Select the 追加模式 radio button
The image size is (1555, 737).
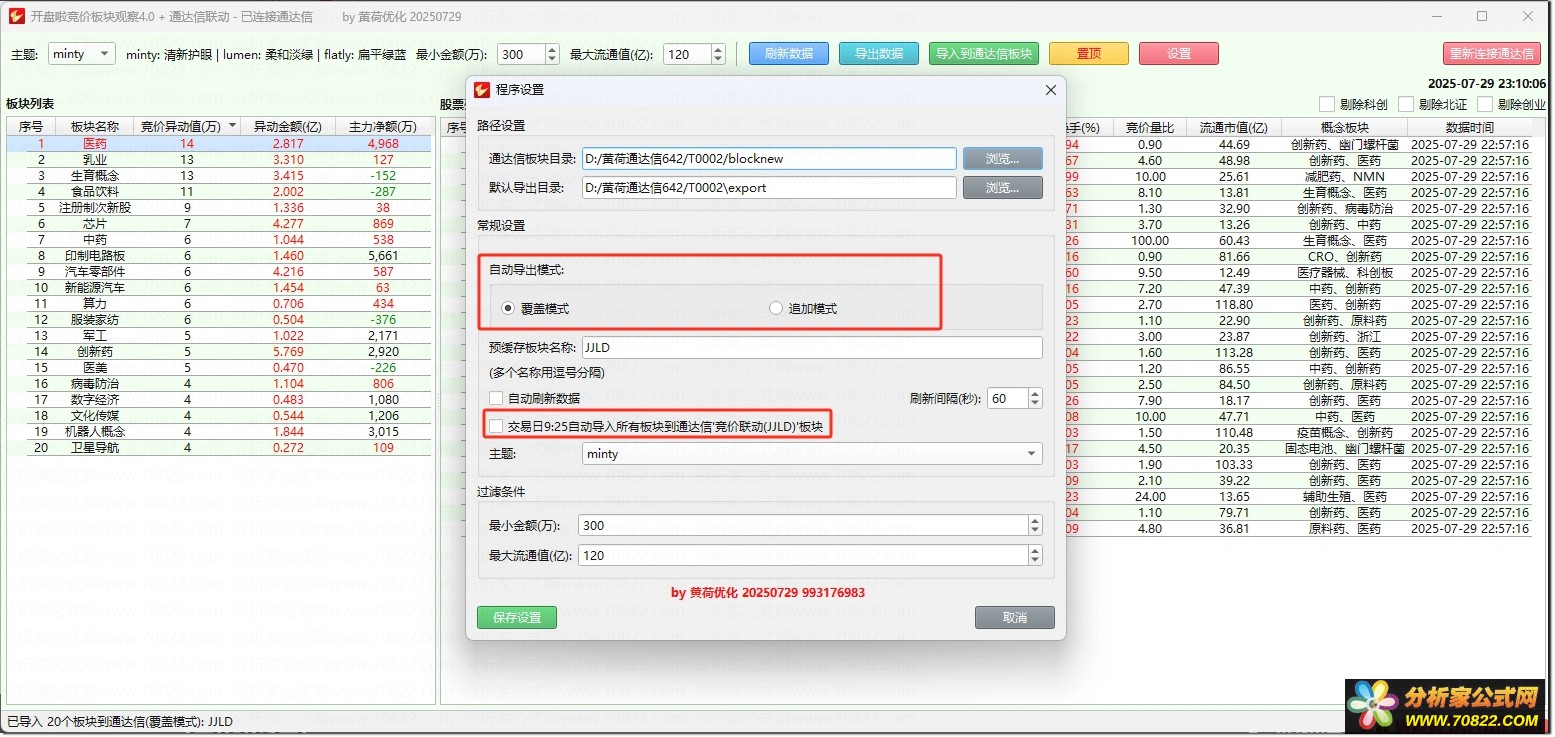pos(776,308)
